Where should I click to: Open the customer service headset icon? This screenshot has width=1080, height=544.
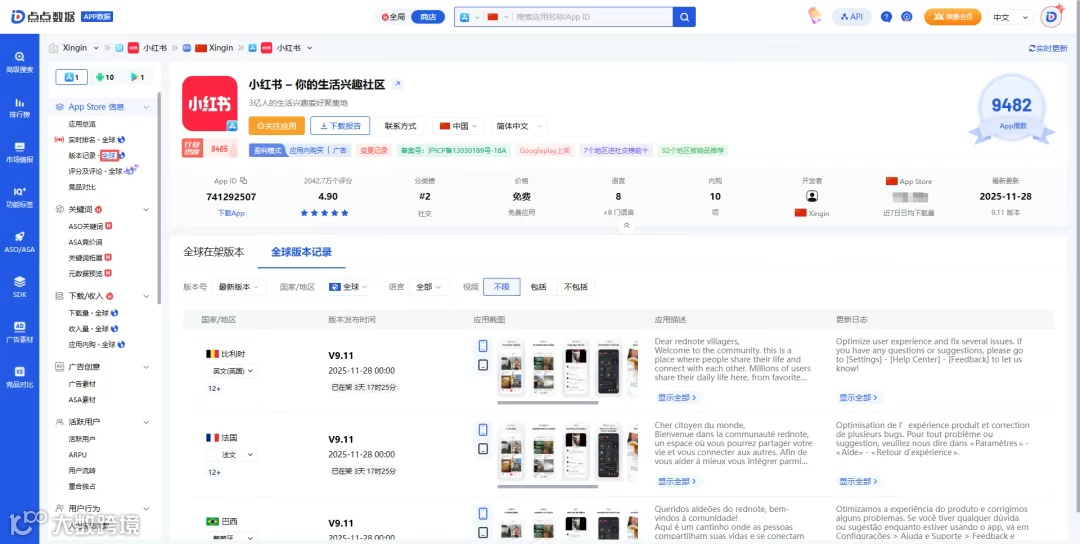906,17
